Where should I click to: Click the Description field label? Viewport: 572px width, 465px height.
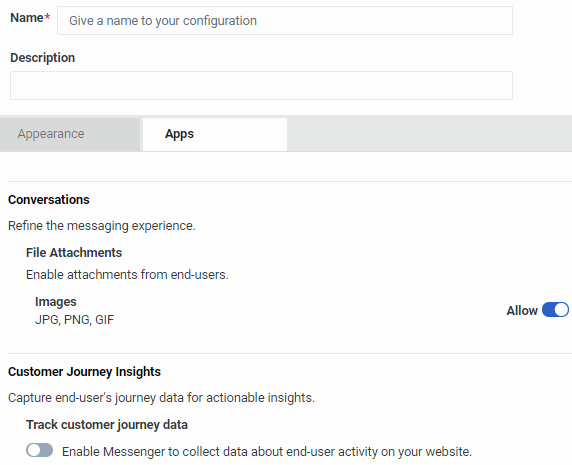pyautogui.click(x=42, y=58)
